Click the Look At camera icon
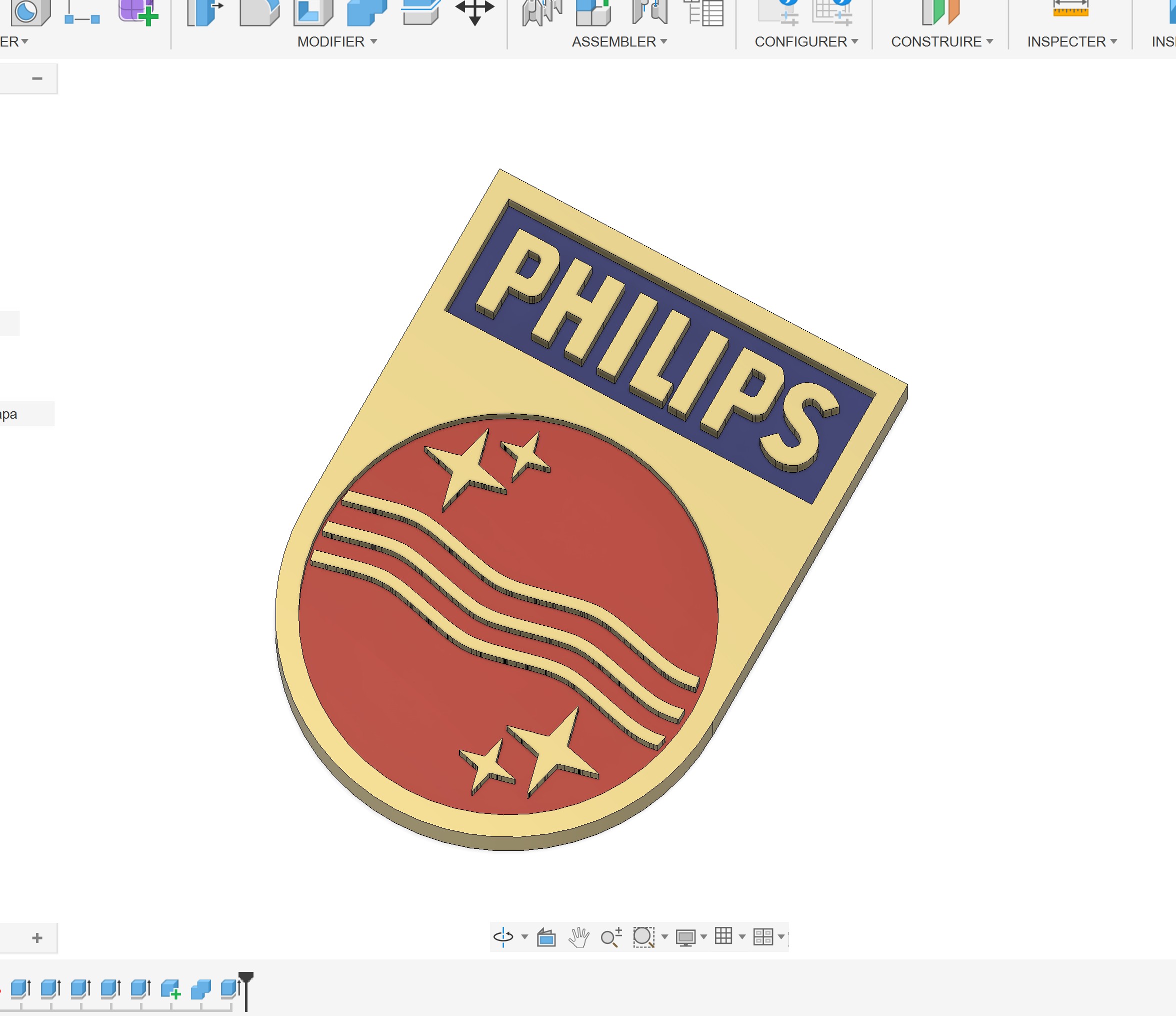Image resolution: width=1176 pixels, height=1016 pixels. click(546, 936)
